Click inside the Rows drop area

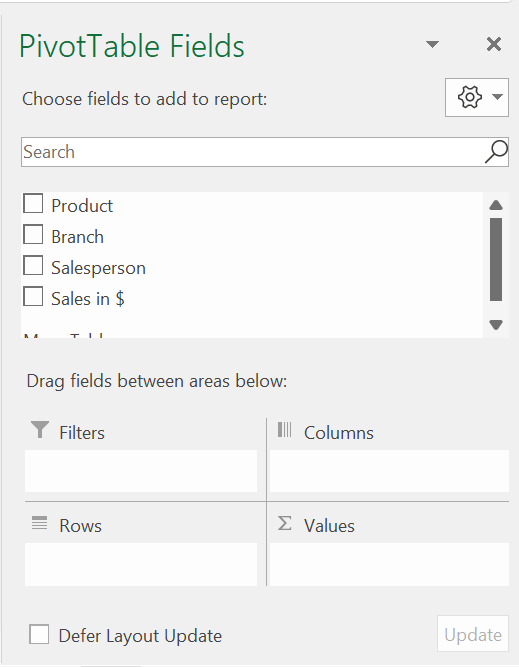click(141, 564)
